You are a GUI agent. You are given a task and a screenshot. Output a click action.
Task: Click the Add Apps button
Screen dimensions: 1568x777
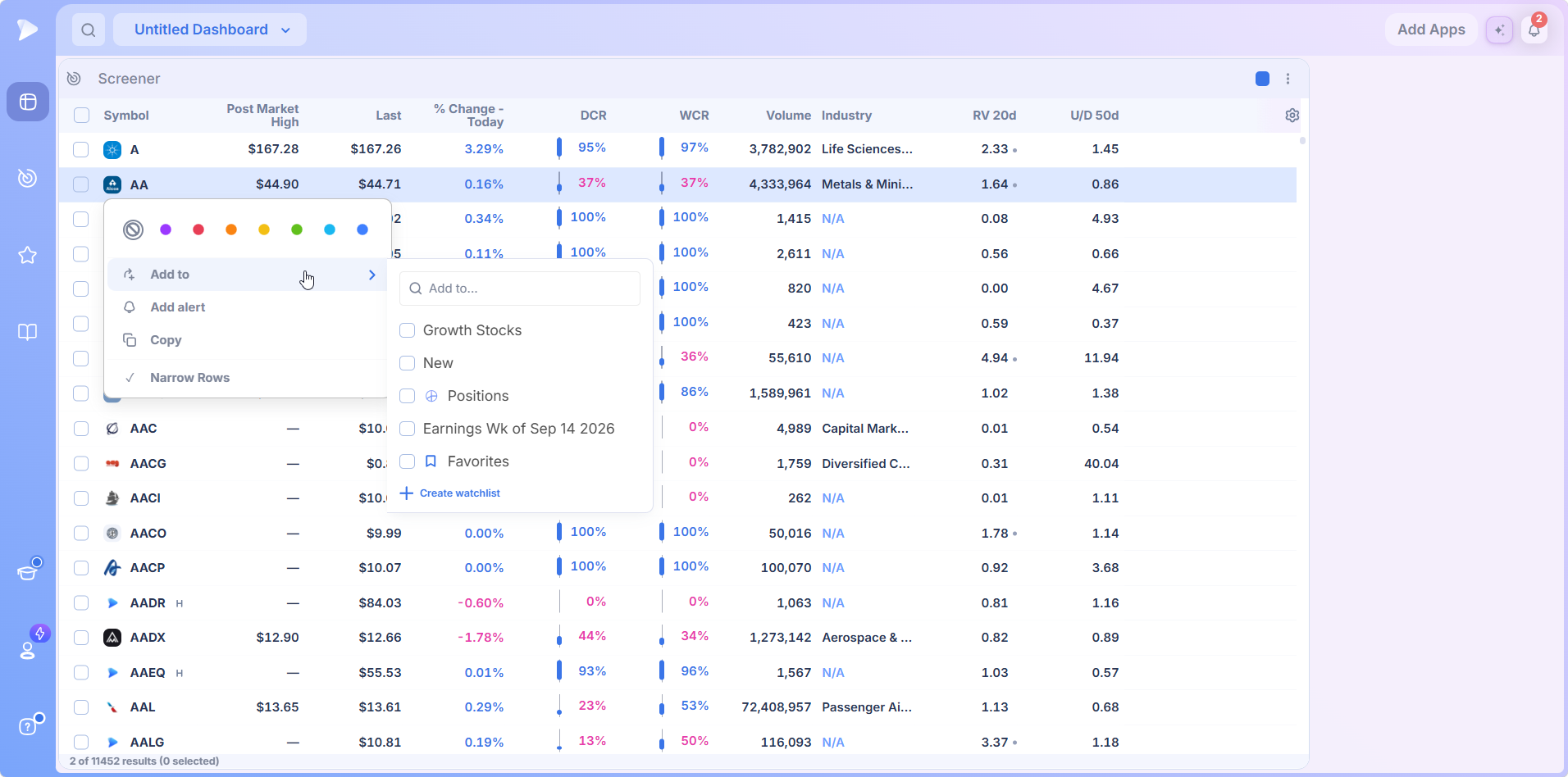(1431, 30)
